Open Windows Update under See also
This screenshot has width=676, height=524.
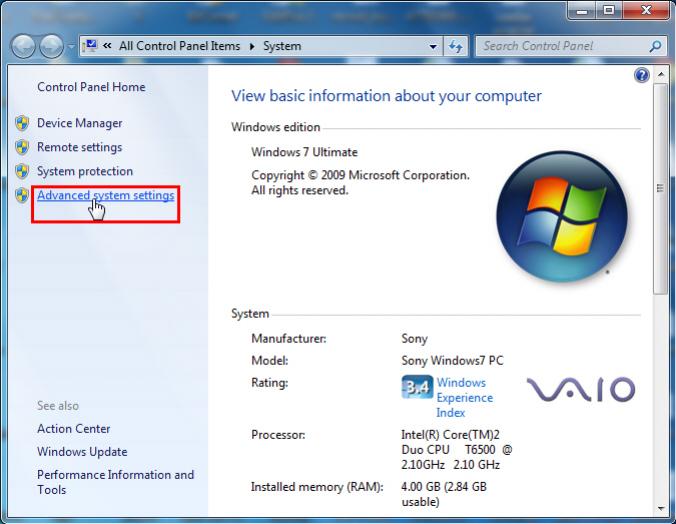pos(82,452)
